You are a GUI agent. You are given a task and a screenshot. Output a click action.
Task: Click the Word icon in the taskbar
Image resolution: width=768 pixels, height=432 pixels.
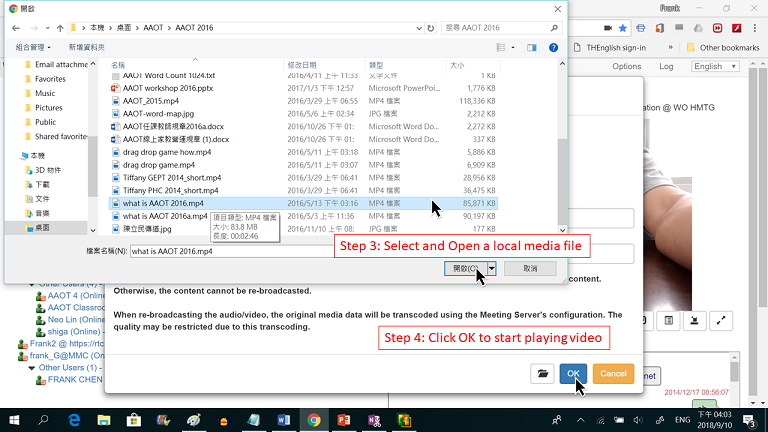pyautogui.click(x=284, y=419)
